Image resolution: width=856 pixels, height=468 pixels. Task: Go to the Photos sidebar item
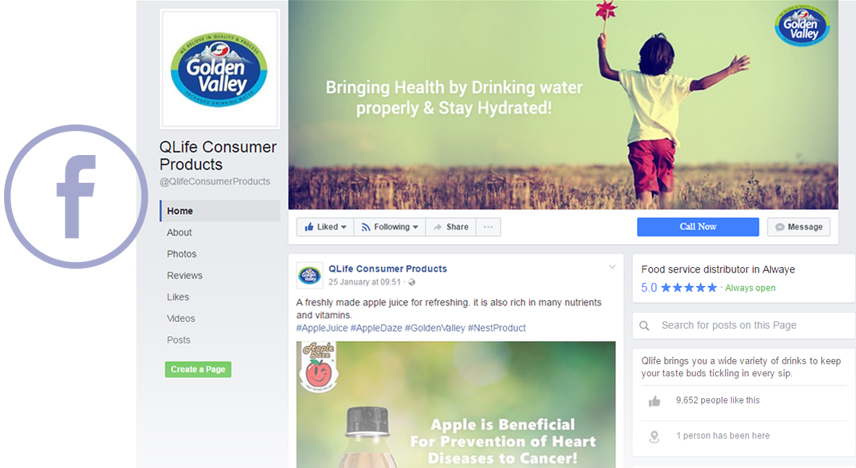(181, 254)
